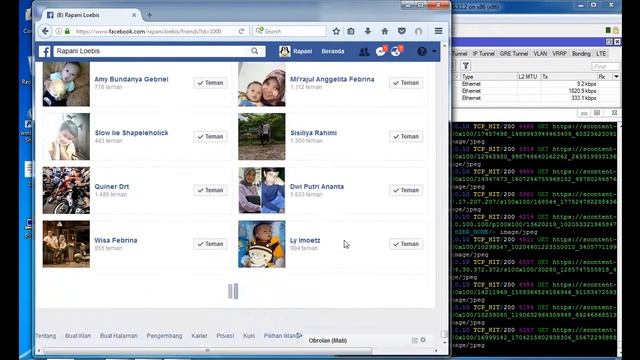Open Facebook friend requests icon
Viewport: 640px width, 360px height.
pos(364,51)
